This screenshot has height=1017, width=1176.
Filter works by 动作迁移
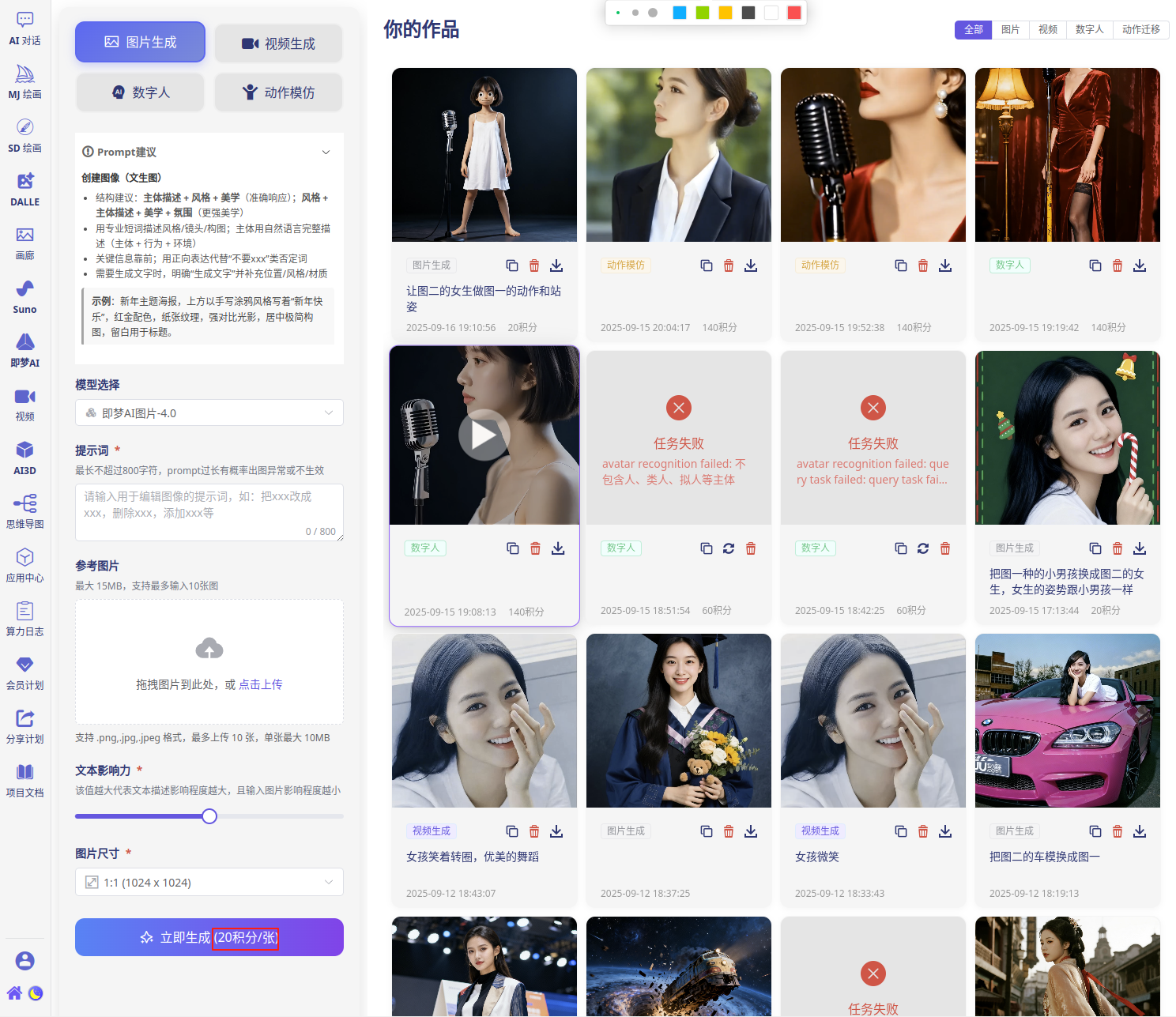1141,29
